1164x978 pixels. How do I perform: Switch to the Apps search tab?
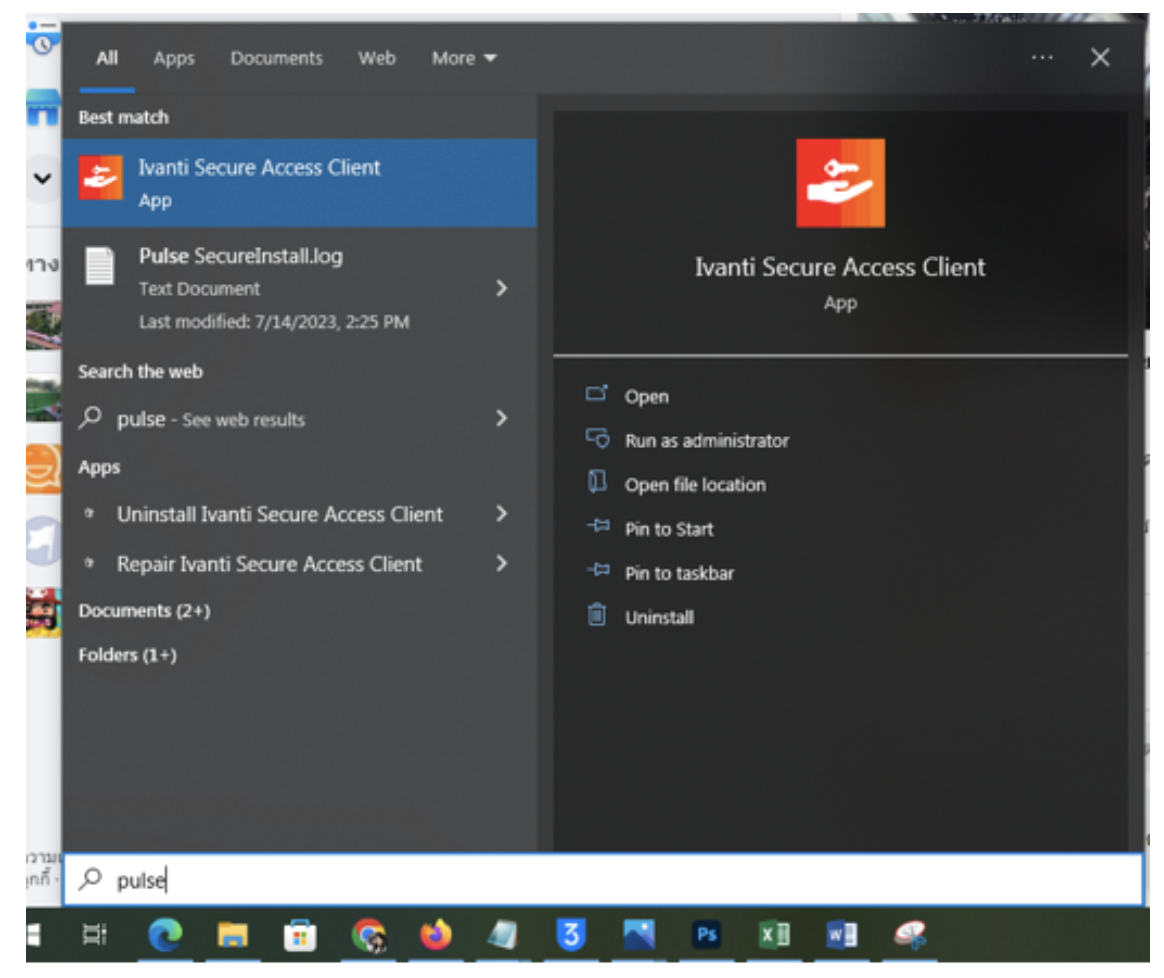click(174, 59)
